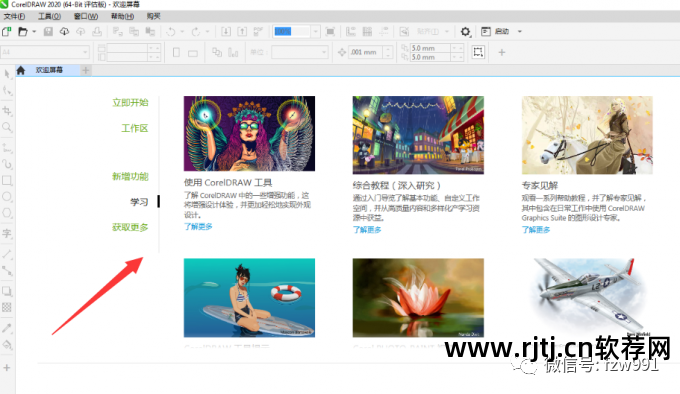Image resolution: width=680 pixels, height=394 pixels.
Task: Select the Crop tool in the toolbox
Action: pos(7,110)
